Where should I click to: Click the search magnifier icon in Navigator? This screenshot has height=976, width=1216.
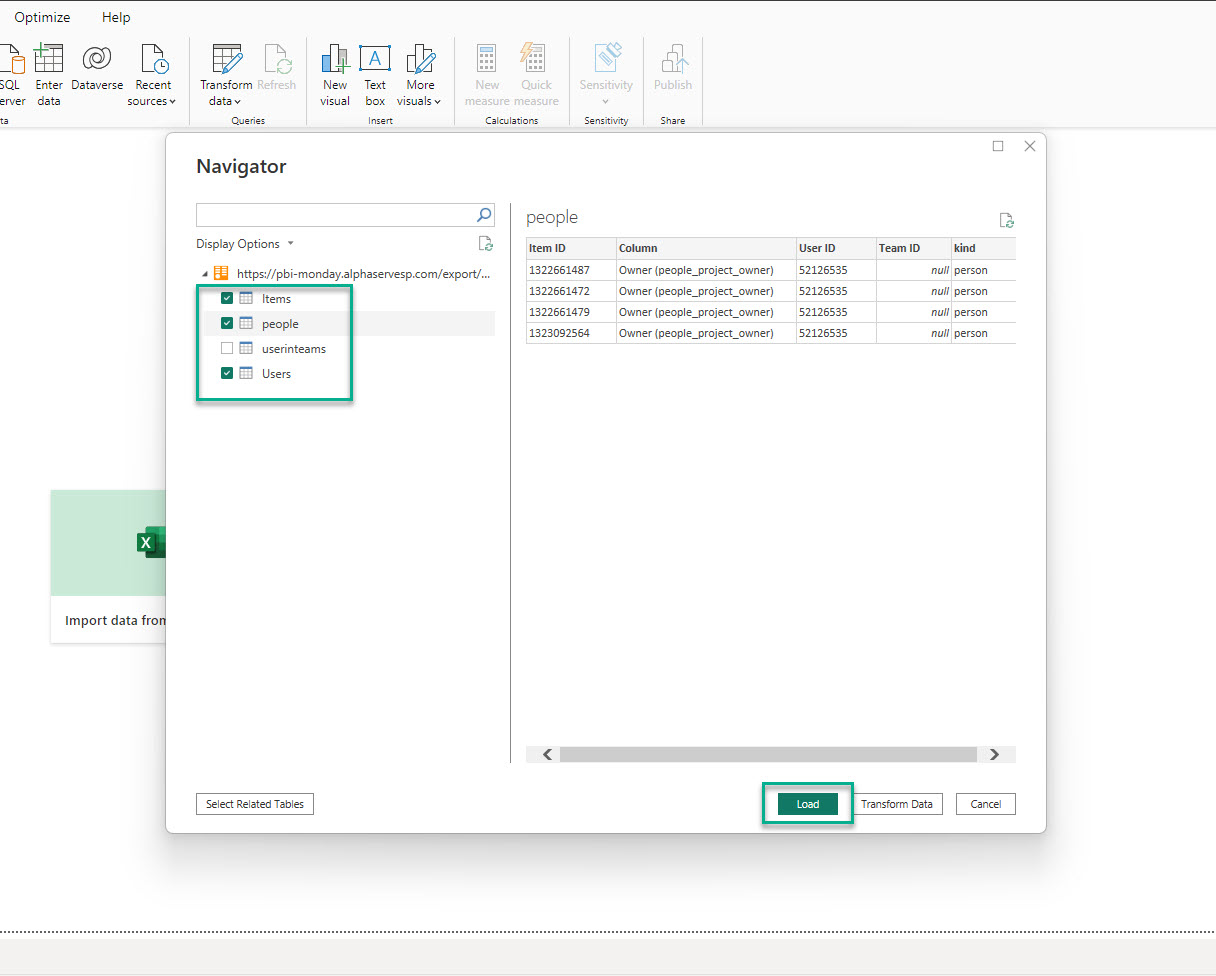coord(484,215)
